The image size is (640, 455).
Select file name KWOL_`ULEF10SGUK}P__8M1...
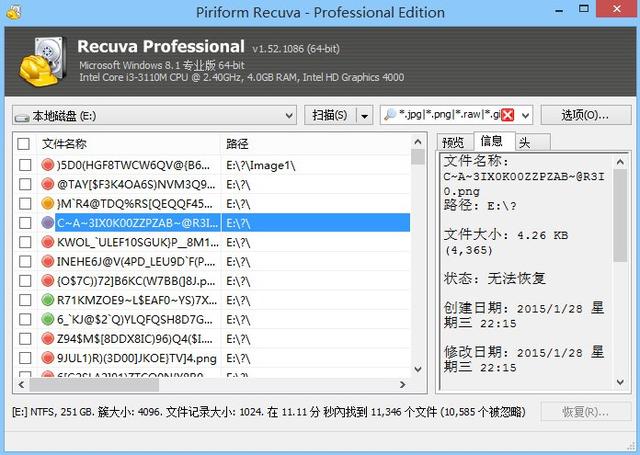pos(138,242)
